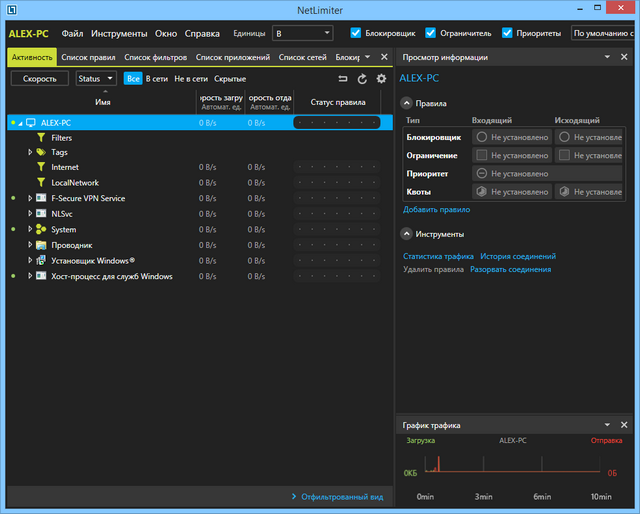640x514 pixels.
Task: Click the Filters funnel icon in tree
Action: 41,138
